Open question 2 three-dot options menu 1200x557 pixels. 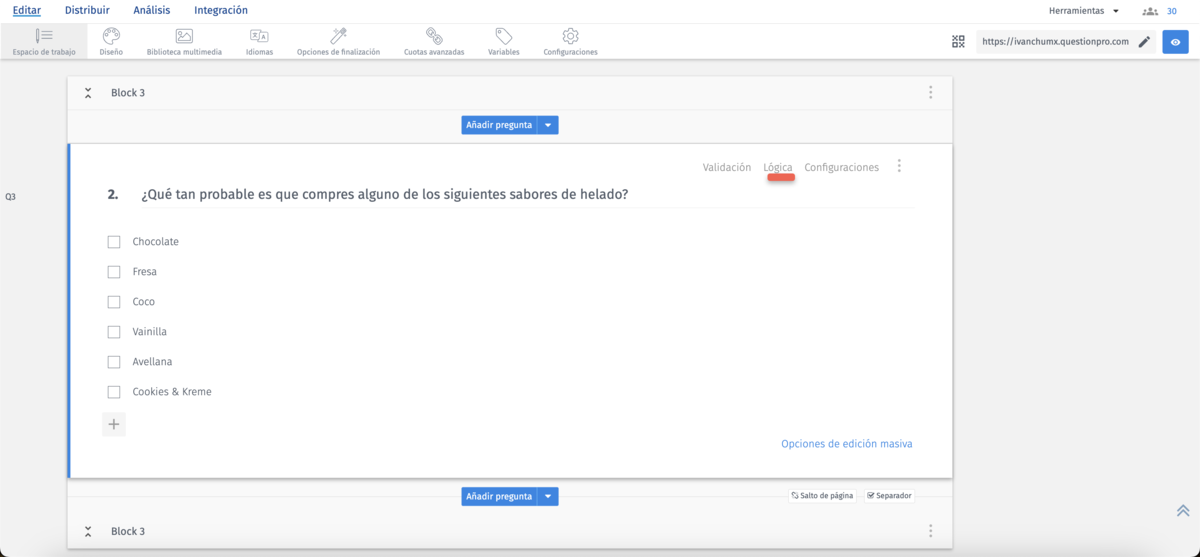899,166
